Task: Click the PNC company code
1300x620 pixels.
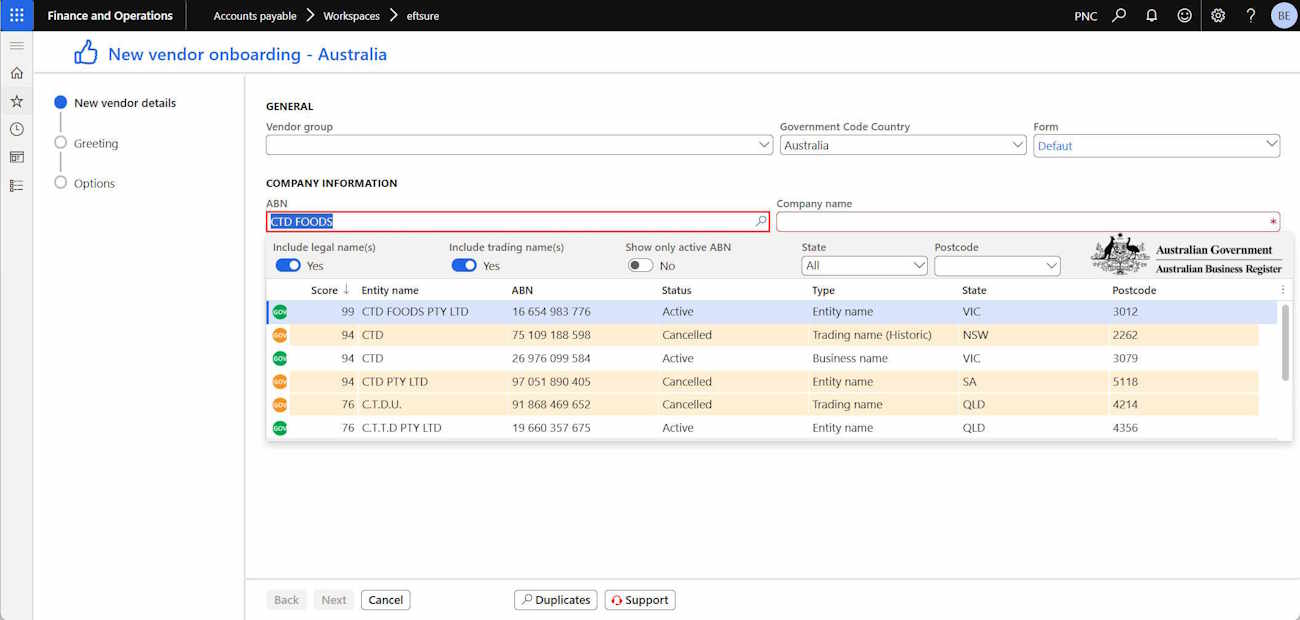Action: [1085, 16]
